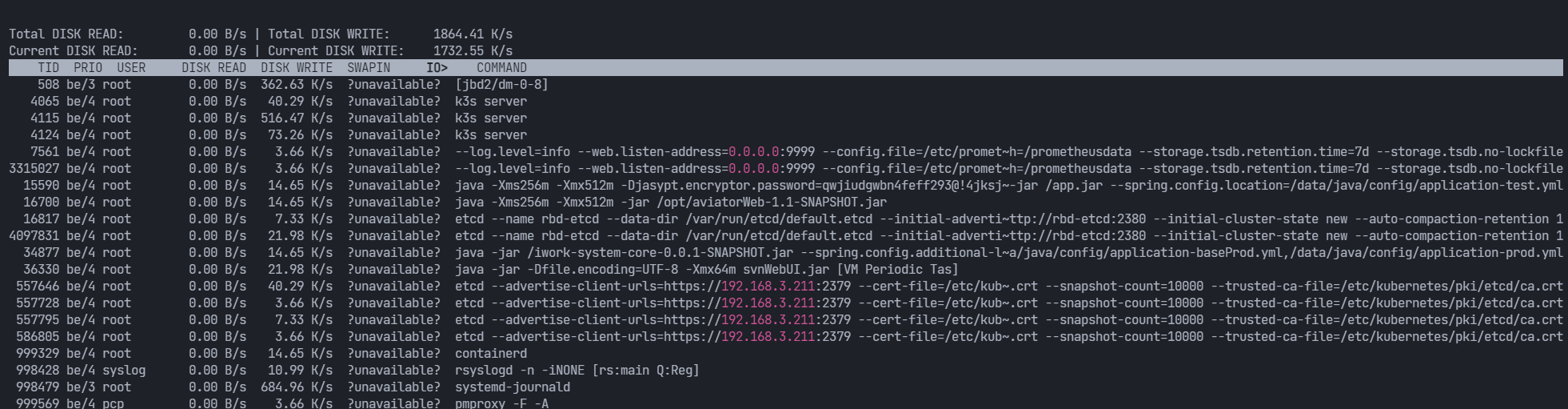Select TID 999569 in the process list
The image size is (1568, 409).
click(x=38, y=403)
